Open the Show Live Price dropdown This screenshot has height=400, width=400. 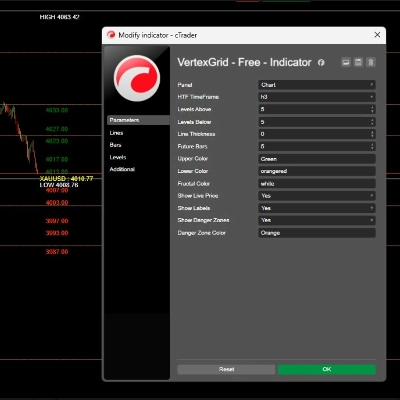(x=317, y=196)
